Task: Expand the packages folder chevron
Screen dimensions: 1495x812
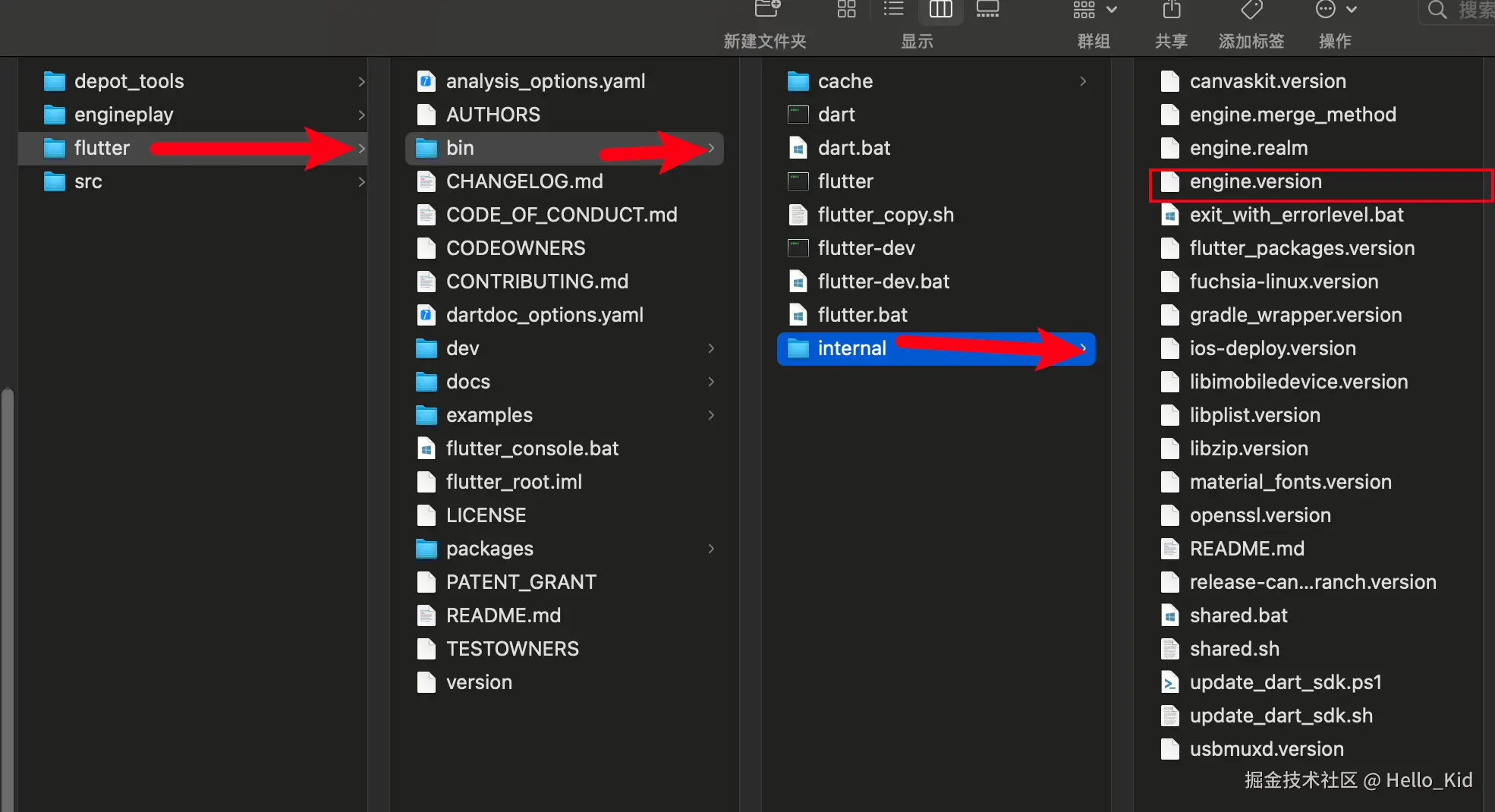Action: pyautogui.click(x=711, y=549)
